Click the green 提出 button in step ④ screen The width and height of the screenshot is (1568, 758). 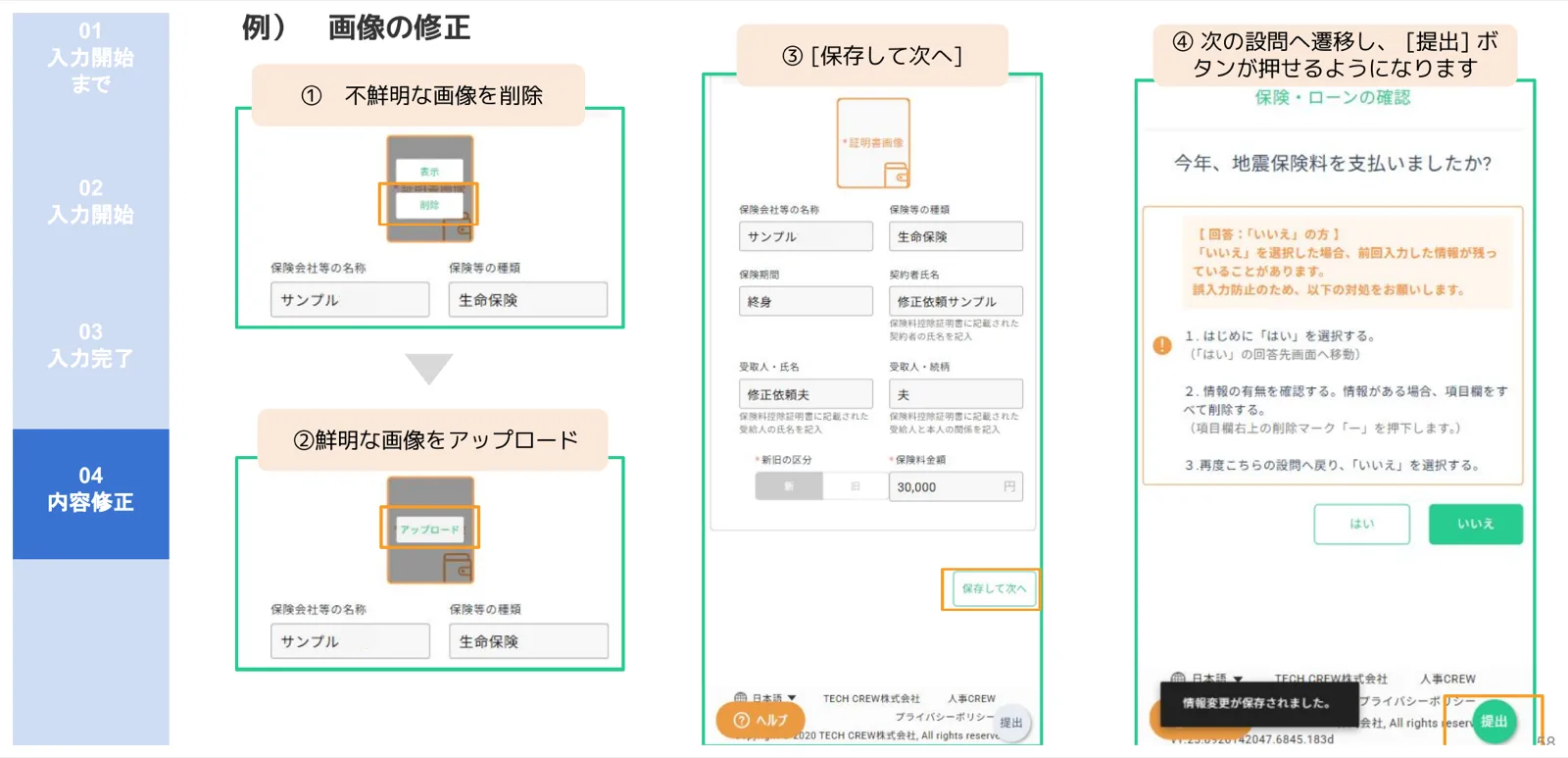(x=1494, y=722)
